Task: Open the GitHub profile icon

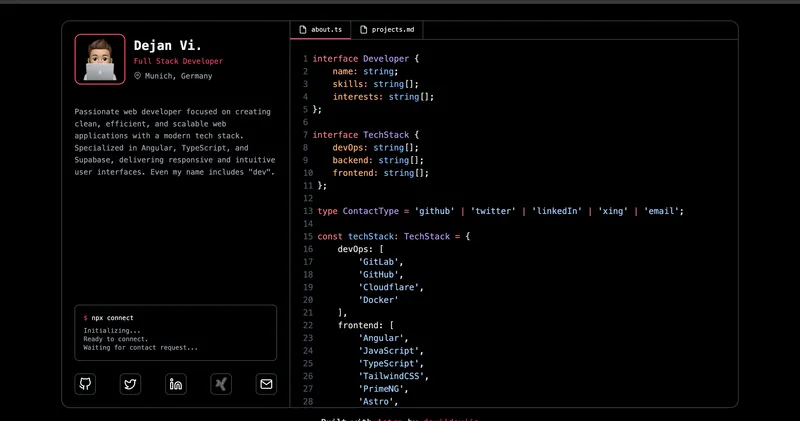Action: [x=85, y=384]
